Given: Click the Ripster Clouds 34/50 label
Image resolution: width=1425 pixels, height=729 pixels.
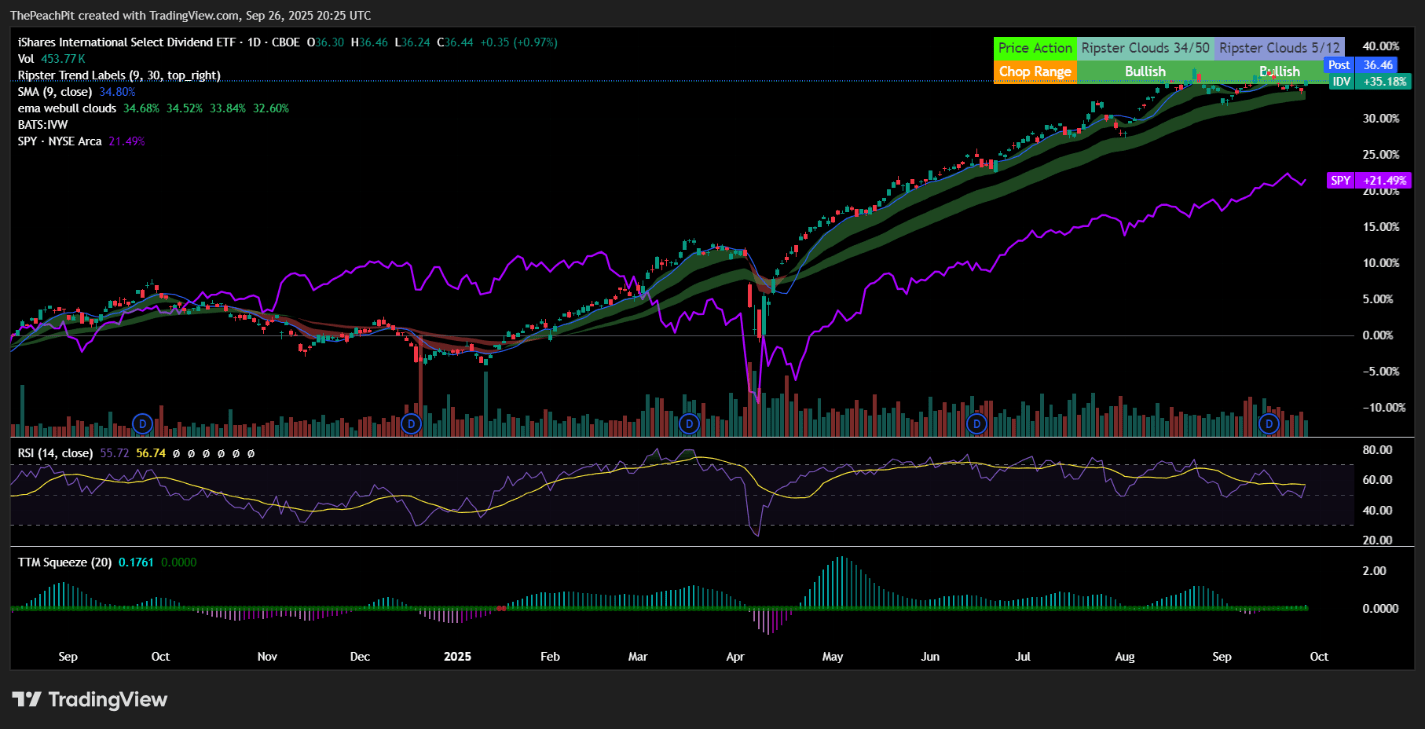Looking at the screenshot, I should 1146,47.
